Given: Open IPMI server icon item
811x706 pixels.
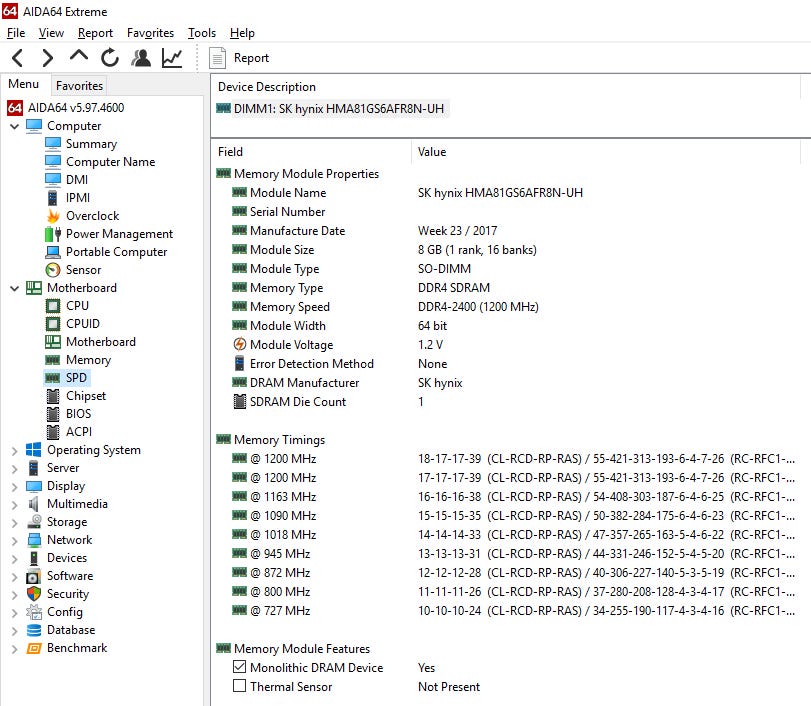Looking at the screenshot, I should click(52, 198).
